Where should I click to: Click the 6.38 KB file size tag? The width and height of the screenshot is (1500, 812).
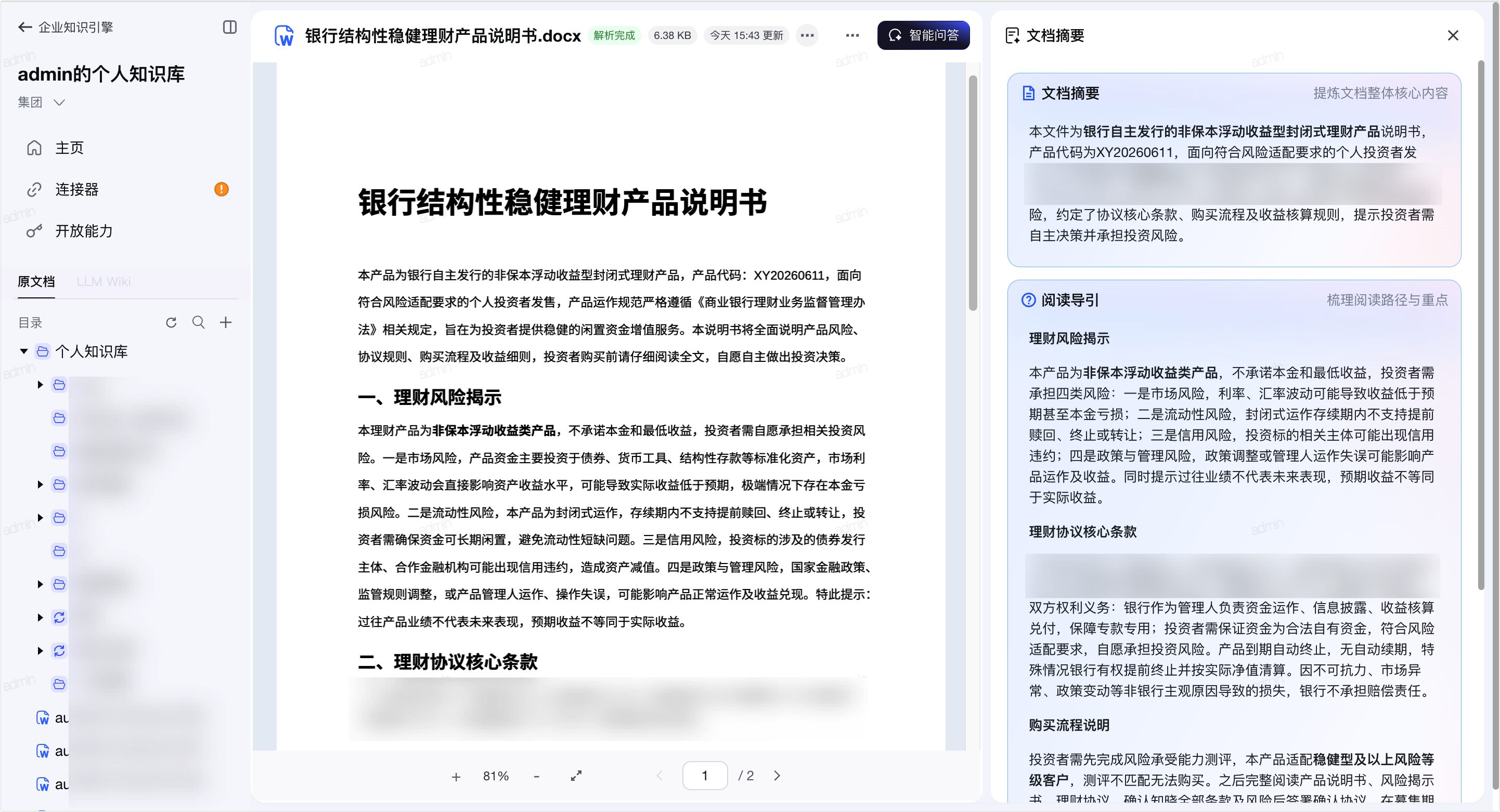click(x=672, y=35)
